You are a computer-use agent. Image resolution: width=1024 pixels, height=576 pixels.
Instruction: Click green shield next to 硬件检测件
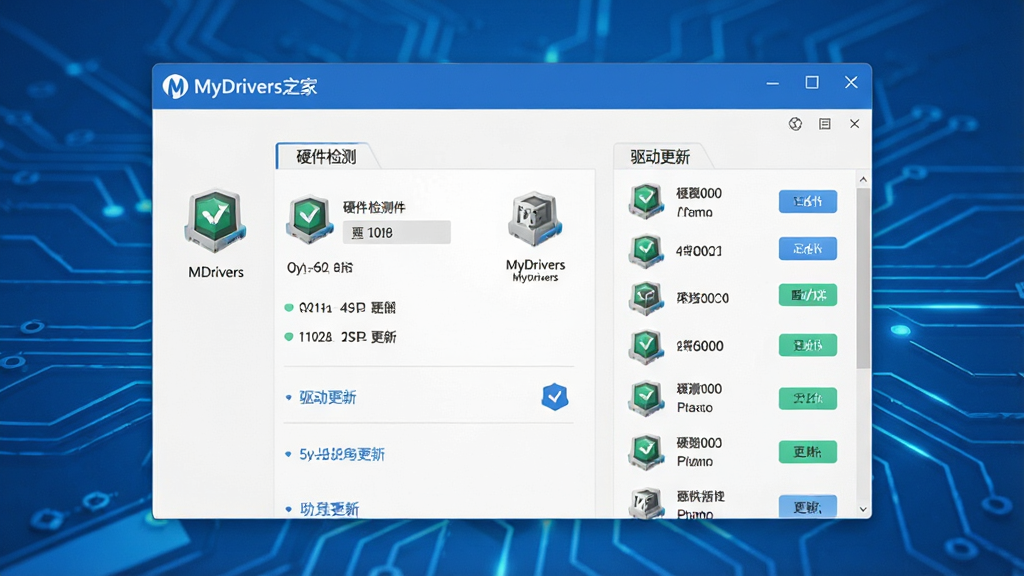pyautogui.click(x=309, y=217)
